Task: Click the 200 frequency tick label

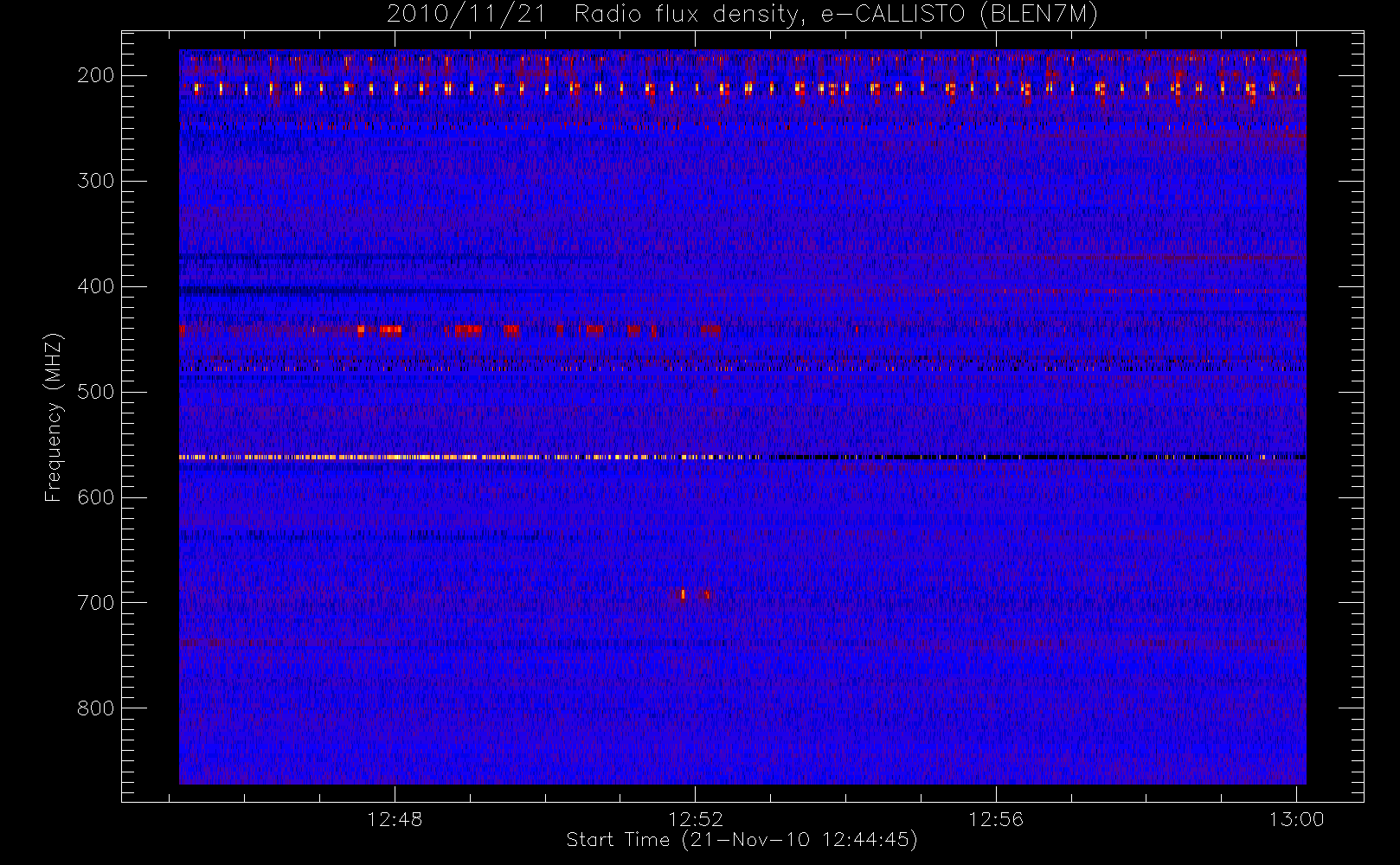Action: tap(96, 75)
